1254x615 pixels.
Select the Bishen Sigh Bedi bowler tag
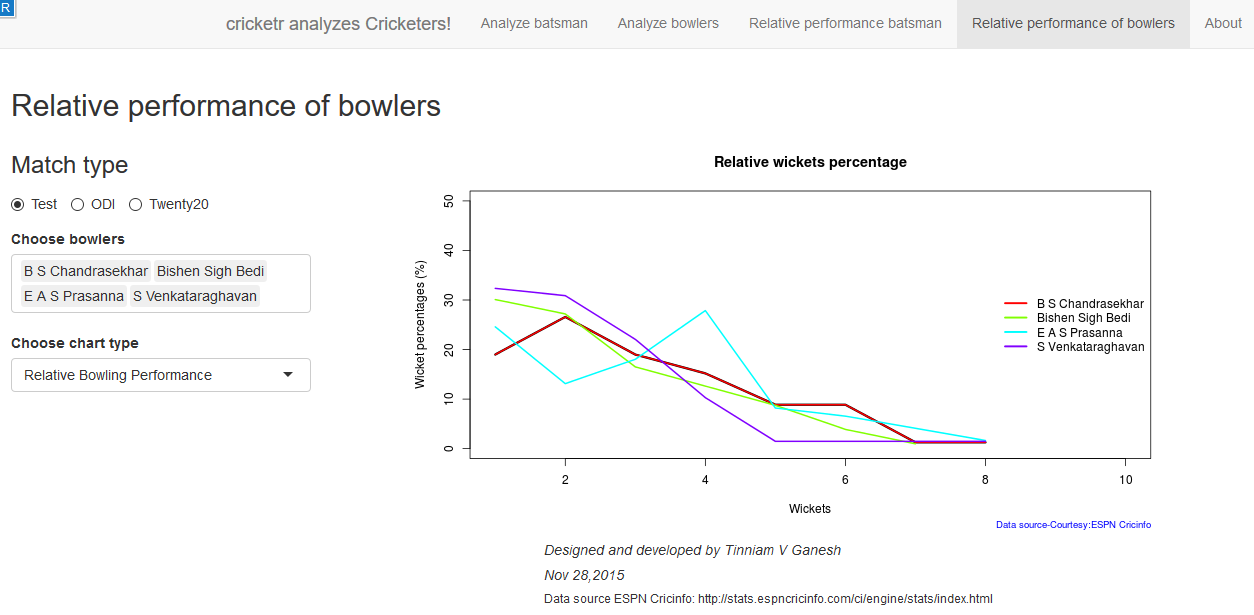pos(210,271)
